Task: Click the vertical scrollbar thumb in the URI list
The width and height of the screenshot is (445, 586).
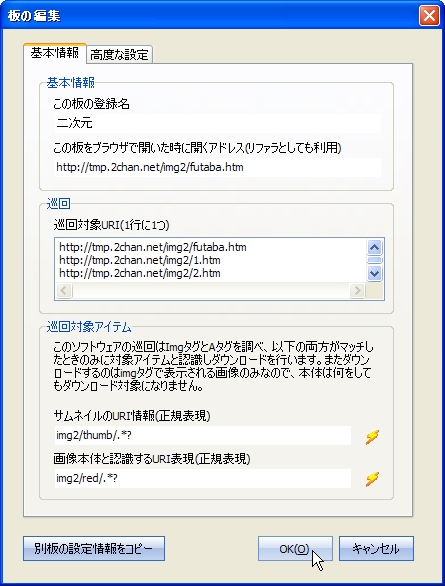Action: coord(374,260)
